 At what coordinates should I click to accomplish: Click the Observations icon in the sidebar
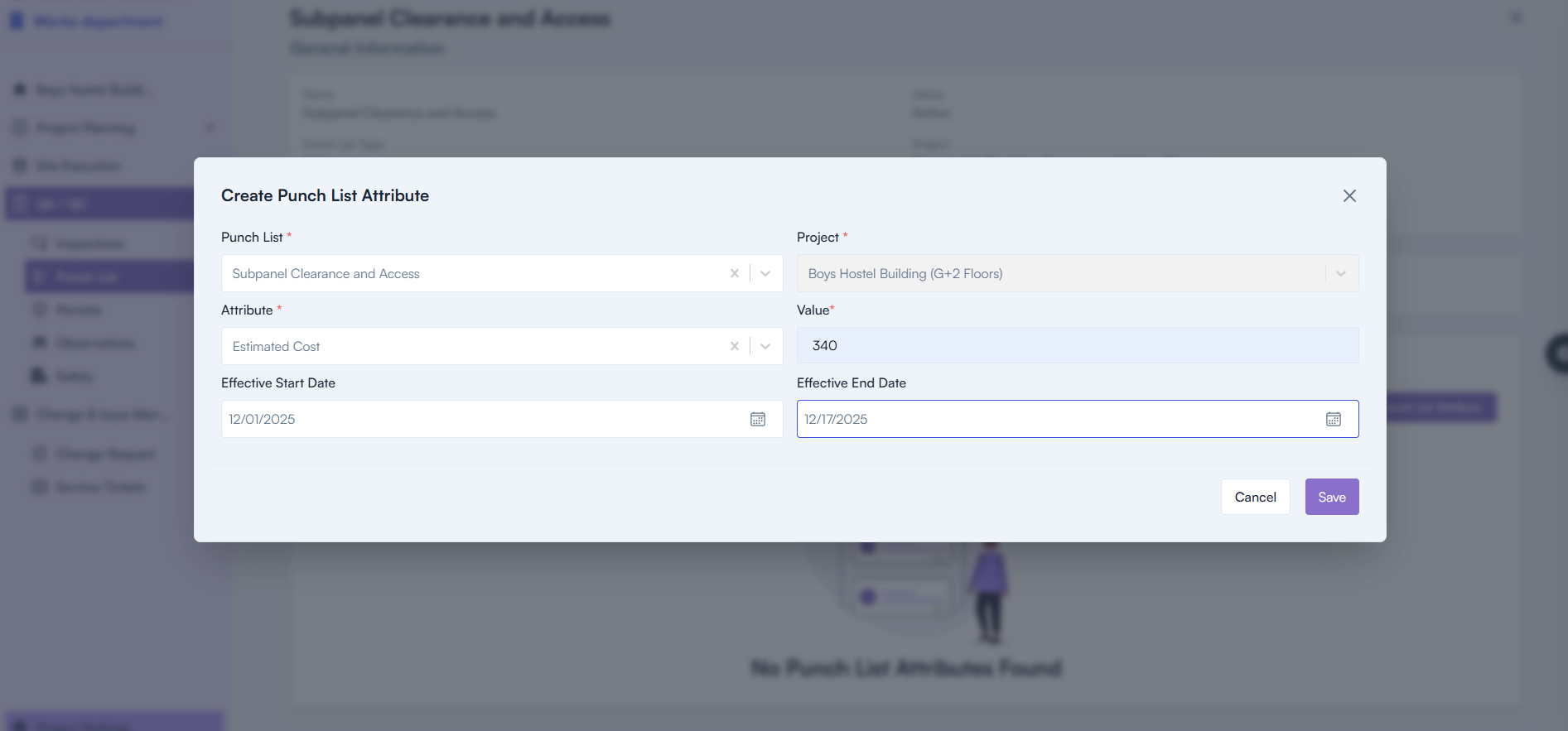(39, 343)
